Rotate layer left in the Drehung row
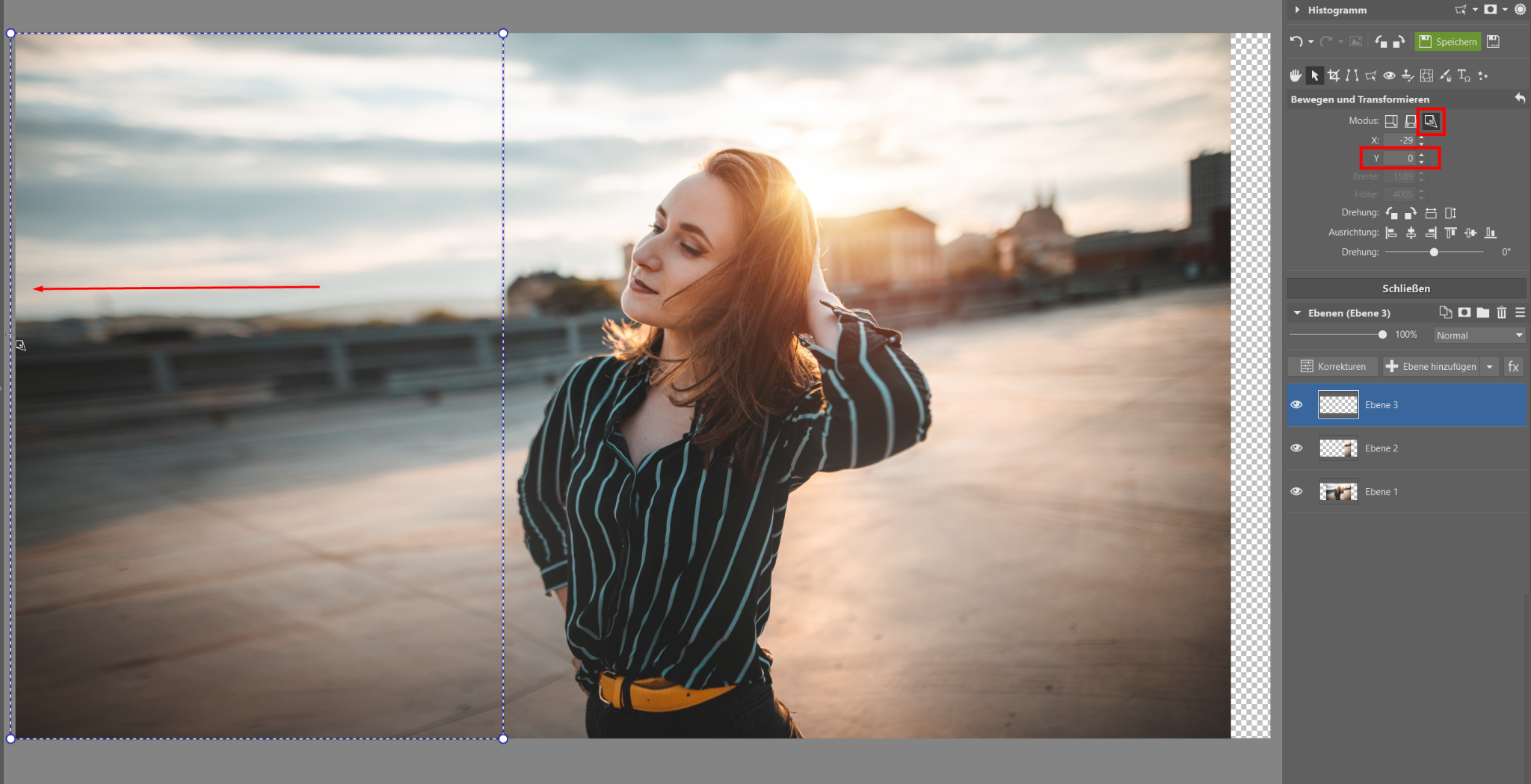The width and height of the screenshot is (1531, 784). [x=1391, y=213]
